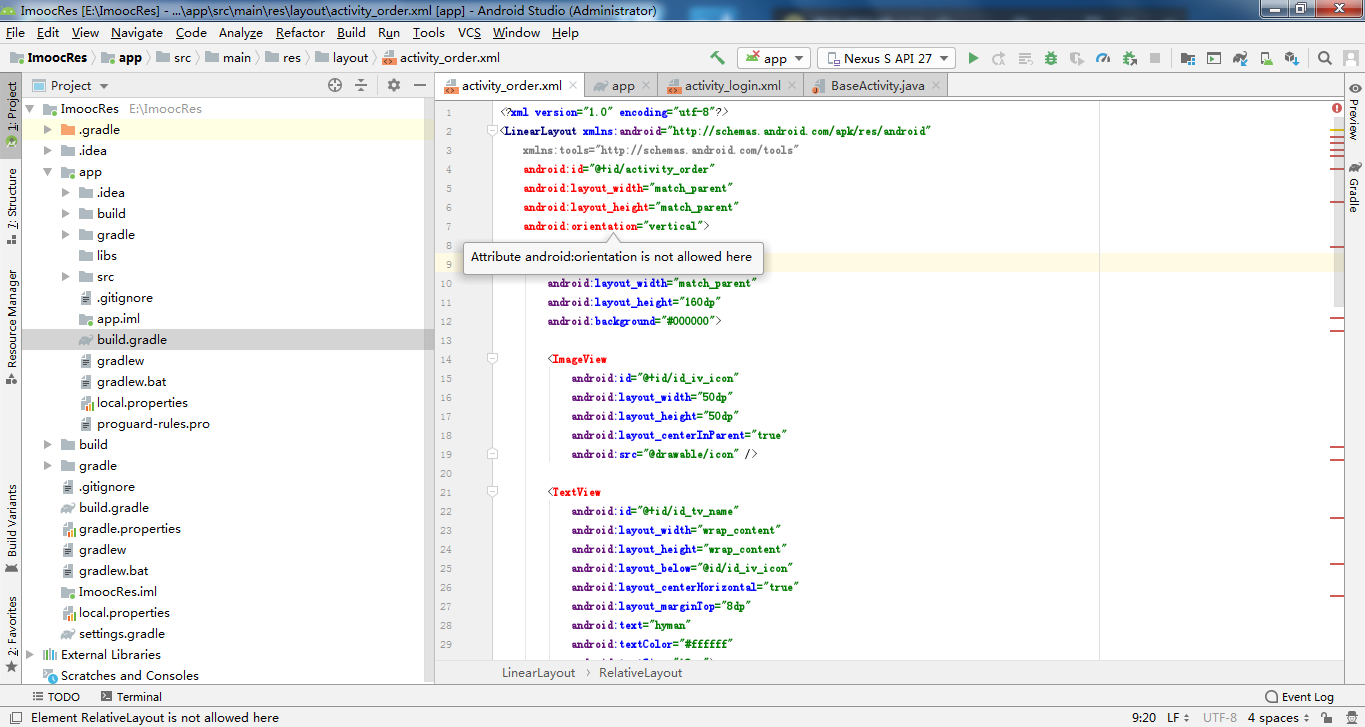Start debugging with the green bug icon
The width and height of the screenshot is (1365, 727).
coord(1051,58)
